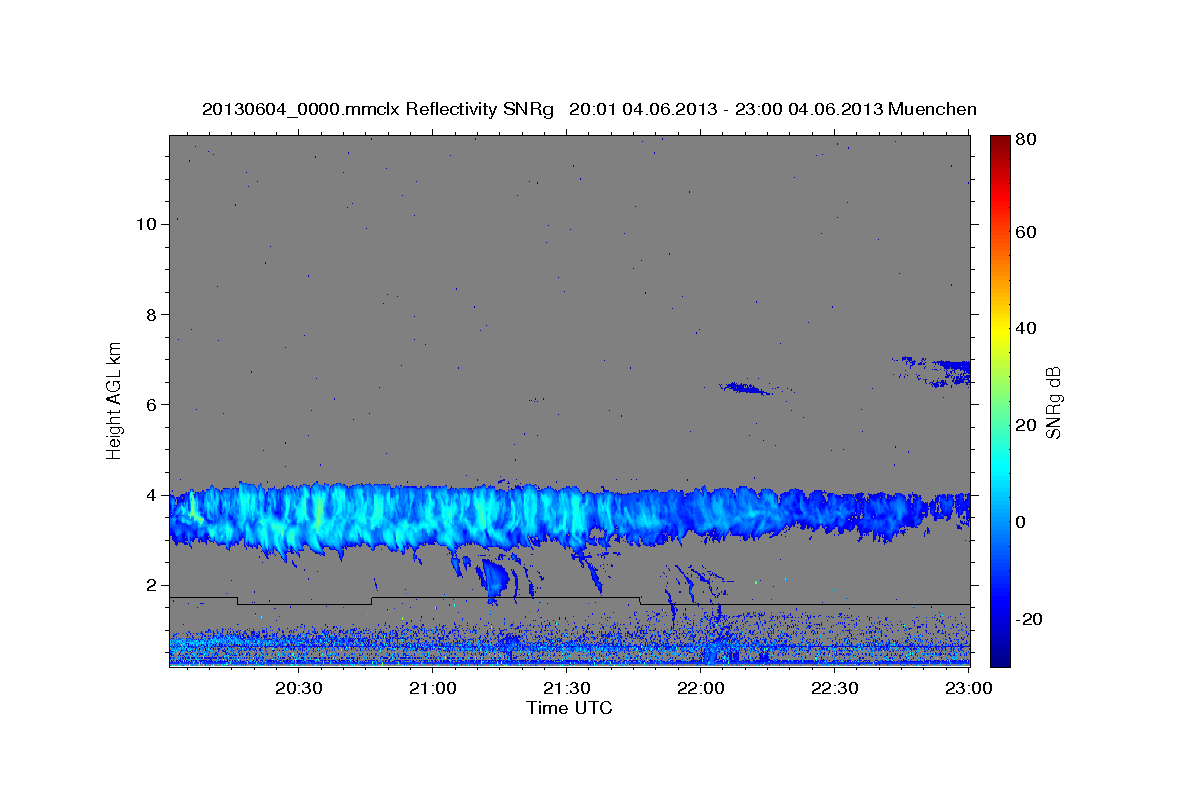1200x800 pixels.
Task: Click the height tick label 8
Action: click(x=151, y=314)
